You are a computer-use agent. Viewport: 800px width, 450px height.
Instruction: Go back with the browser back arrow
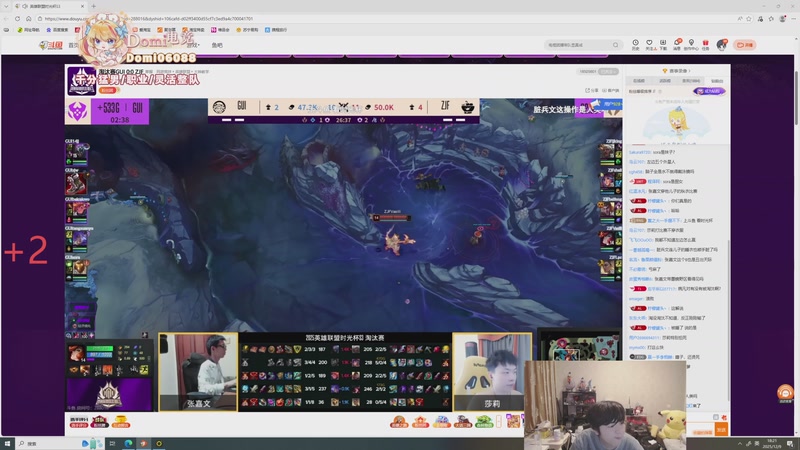pos(6,18)
